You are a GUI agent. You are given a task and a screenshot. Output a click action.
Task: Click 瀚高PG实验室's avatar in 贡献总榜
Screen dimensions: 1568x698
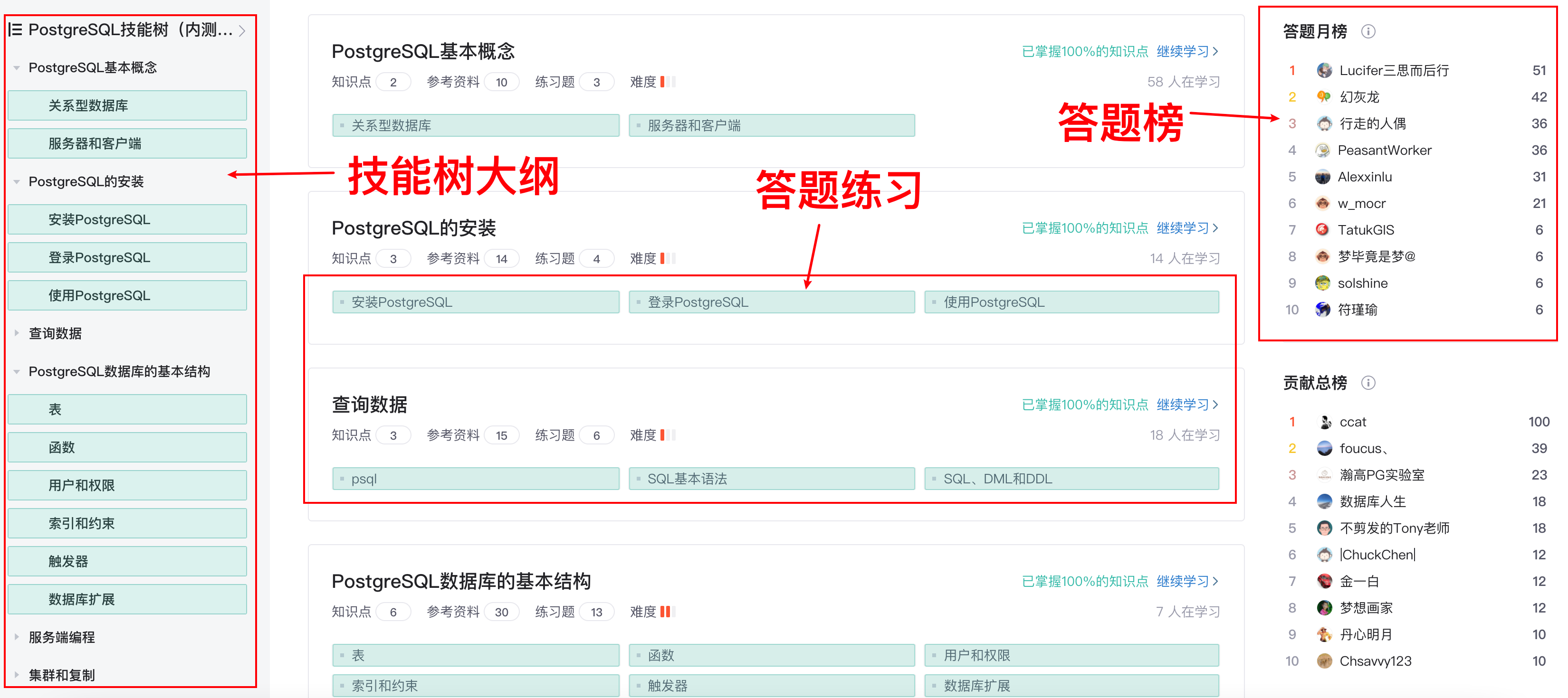(x=1325, y=475)
